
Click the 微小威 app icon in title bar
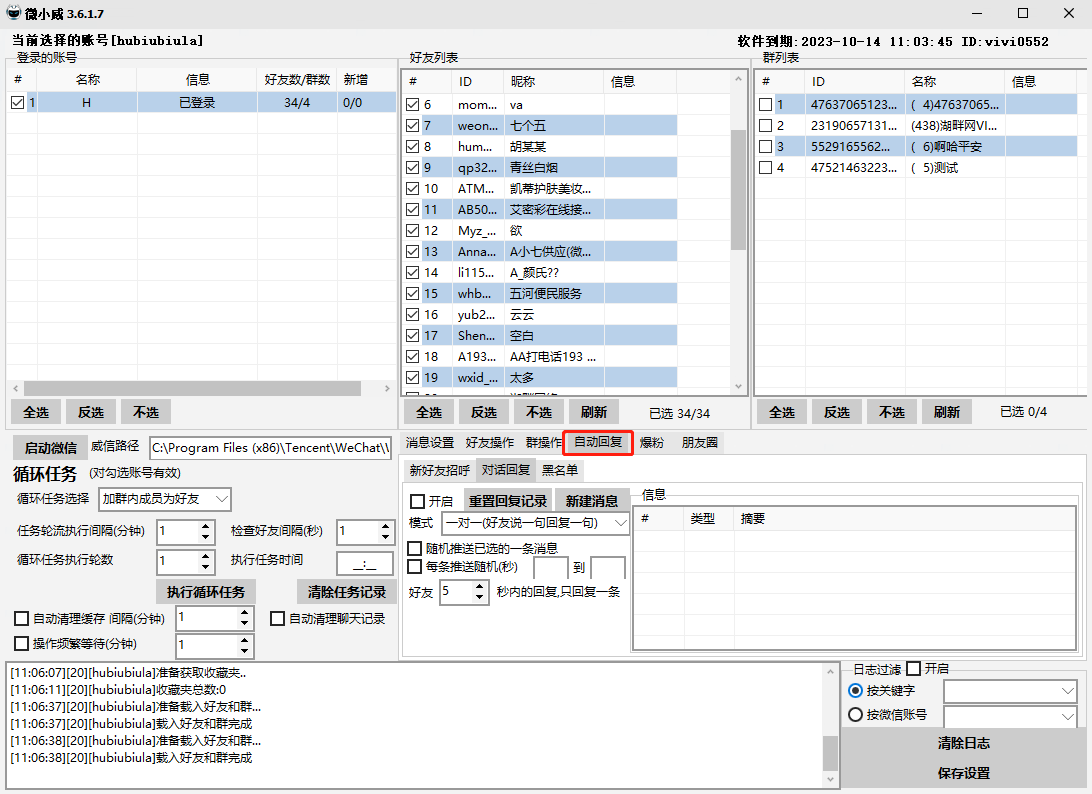(14, 13)
